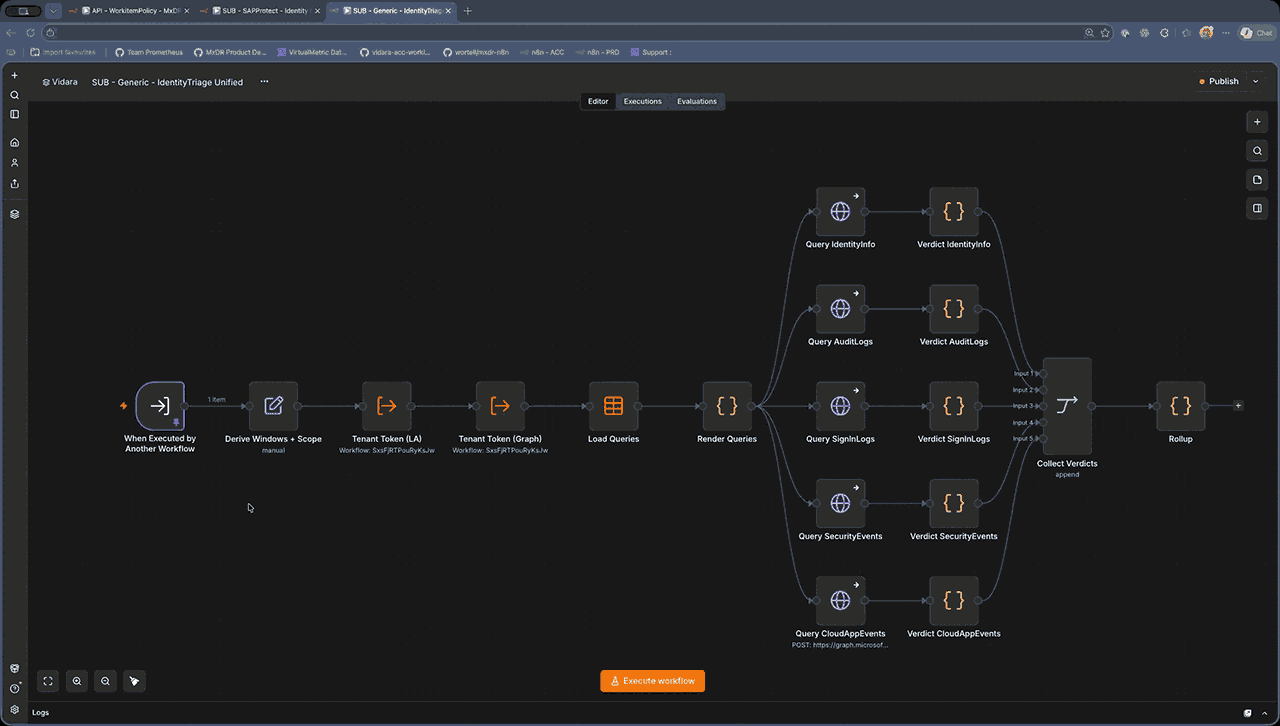Open the Vidara project breadcrumb
The height and width of the screenshot is (726, 1280).
click(60, 82)
